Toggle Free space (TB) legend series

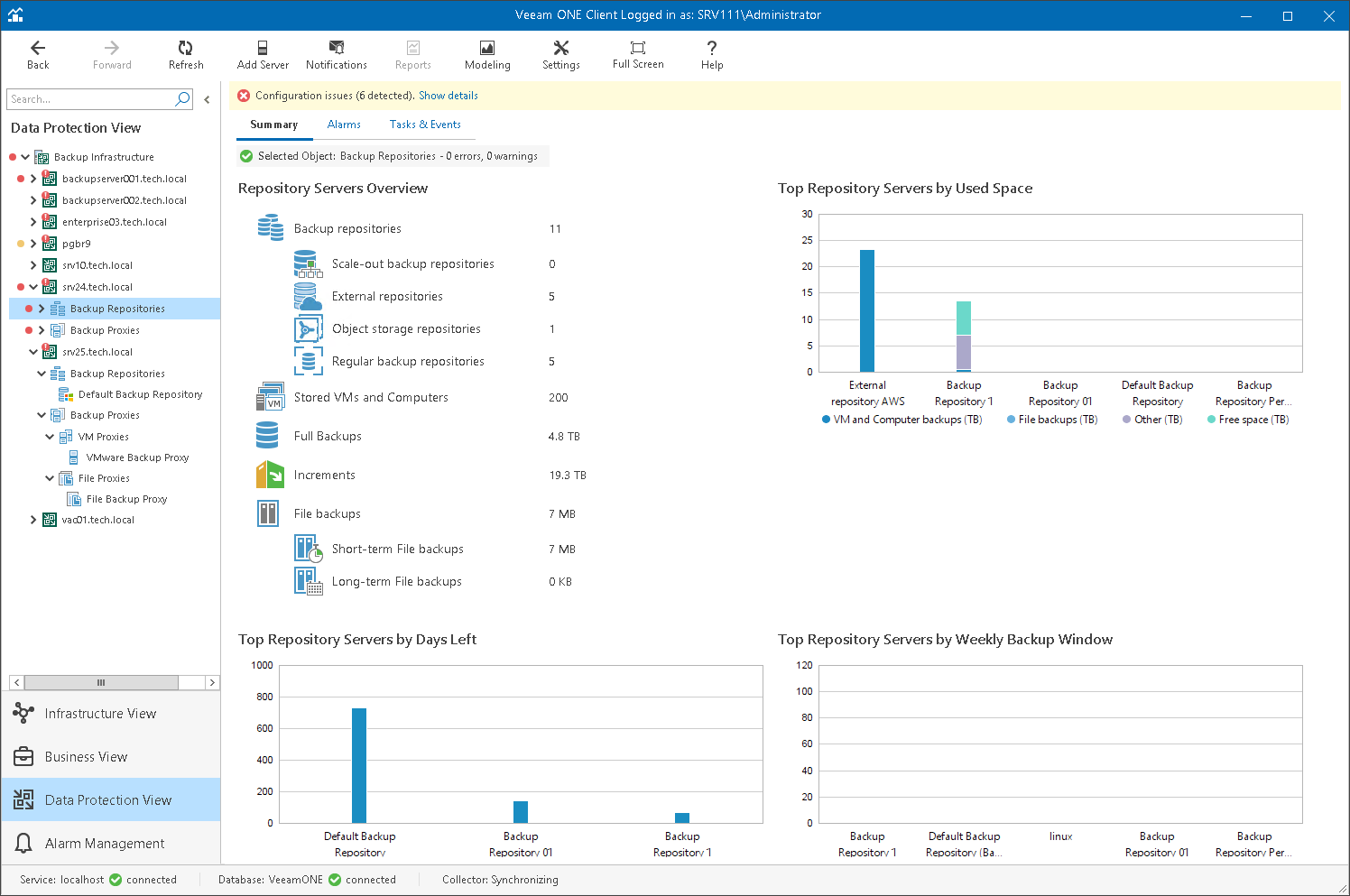(1248, 420)
